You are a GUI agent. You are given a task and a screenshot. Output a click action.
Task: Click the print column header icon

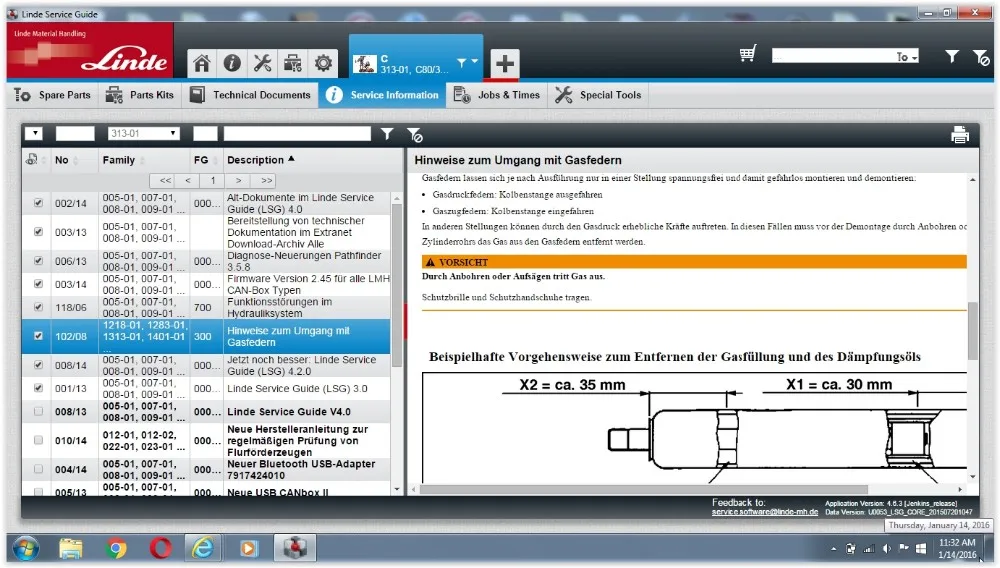pos(31,159)
